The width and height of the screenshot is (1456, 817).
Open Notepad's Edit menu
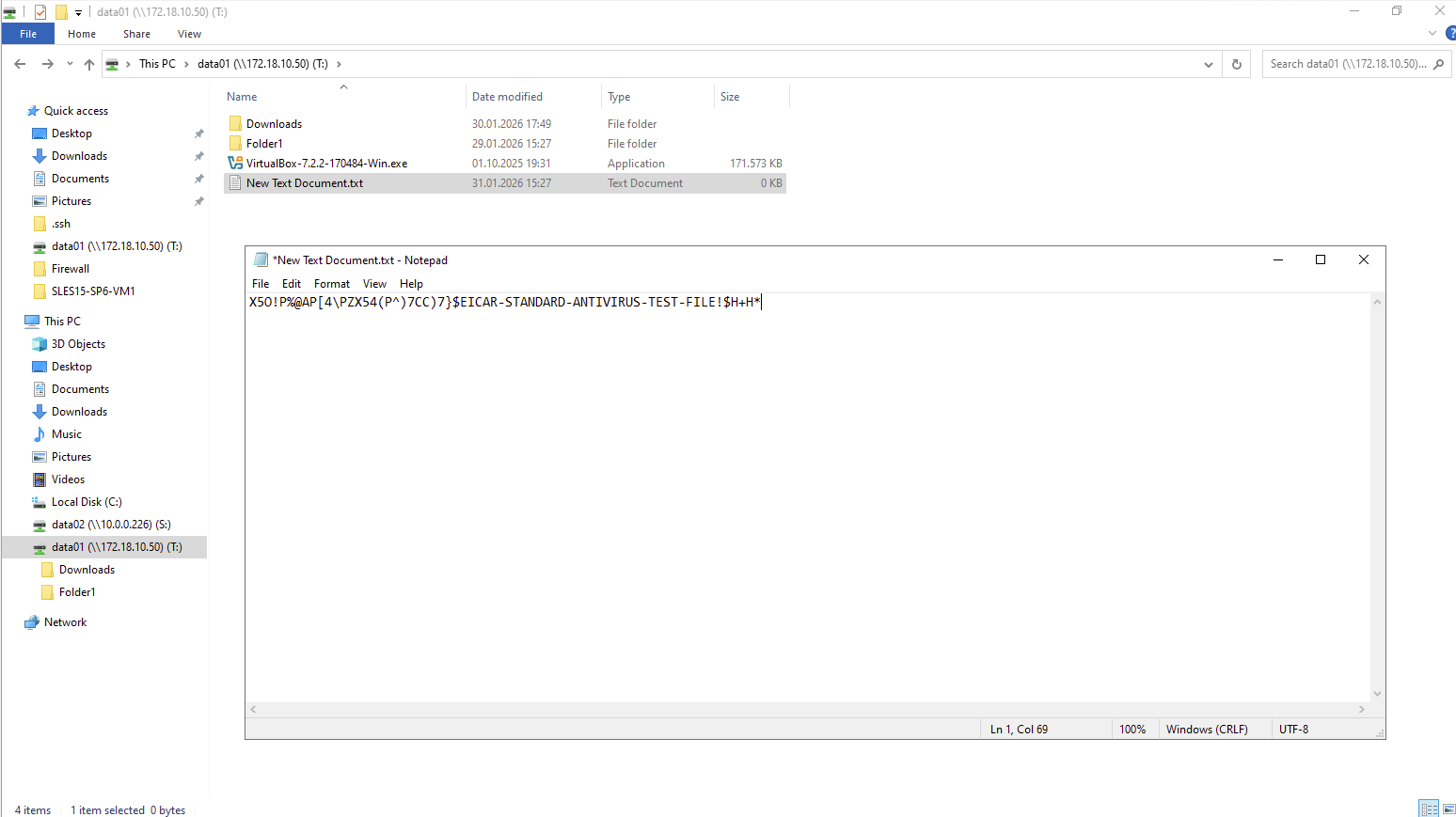pyautogui.click(x=292, y=284)
